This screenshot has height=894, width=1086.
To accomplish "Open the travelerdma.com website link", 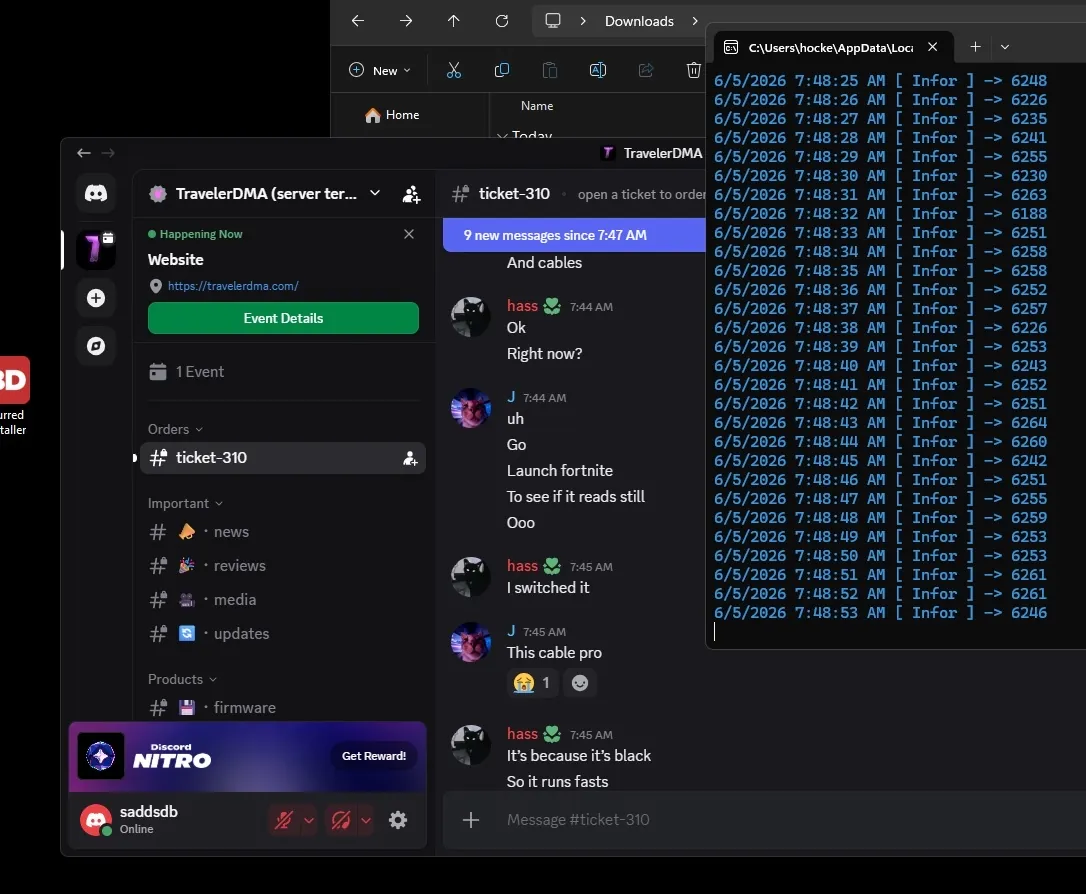I will [233, 286].
